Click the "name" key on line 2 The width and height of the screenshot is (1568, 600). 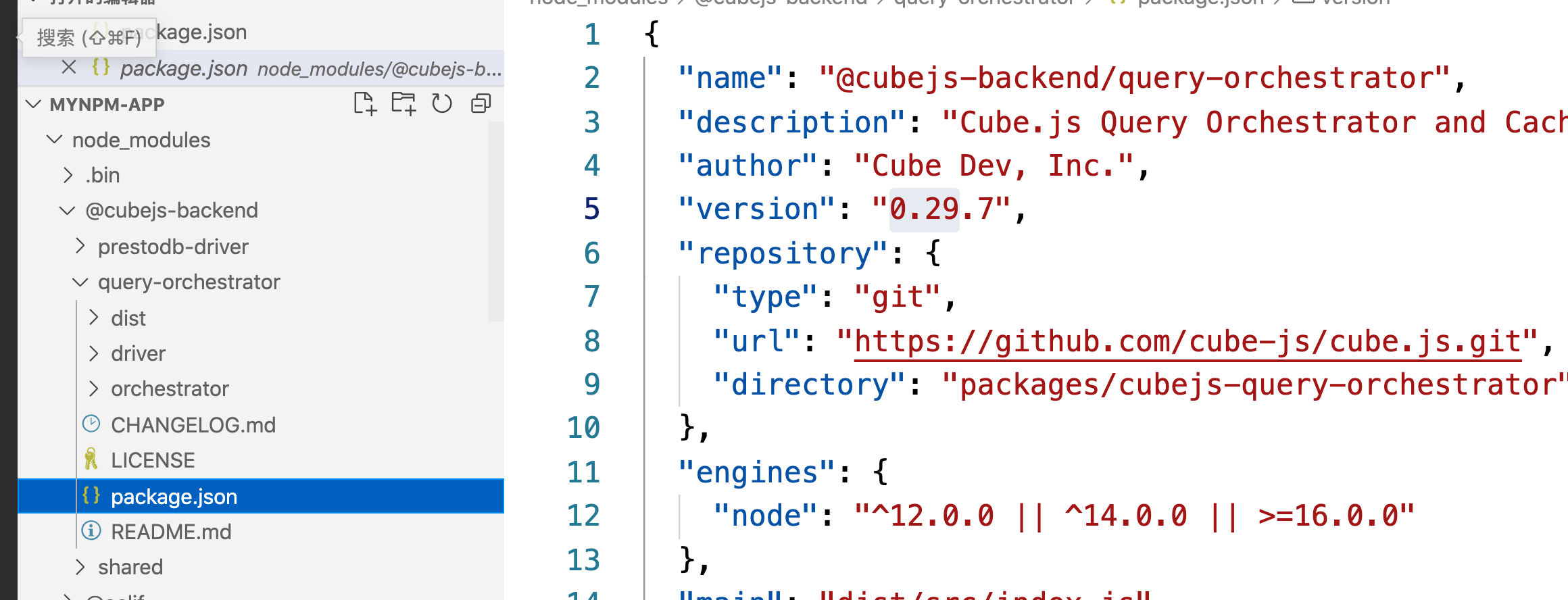pos(731,78)
